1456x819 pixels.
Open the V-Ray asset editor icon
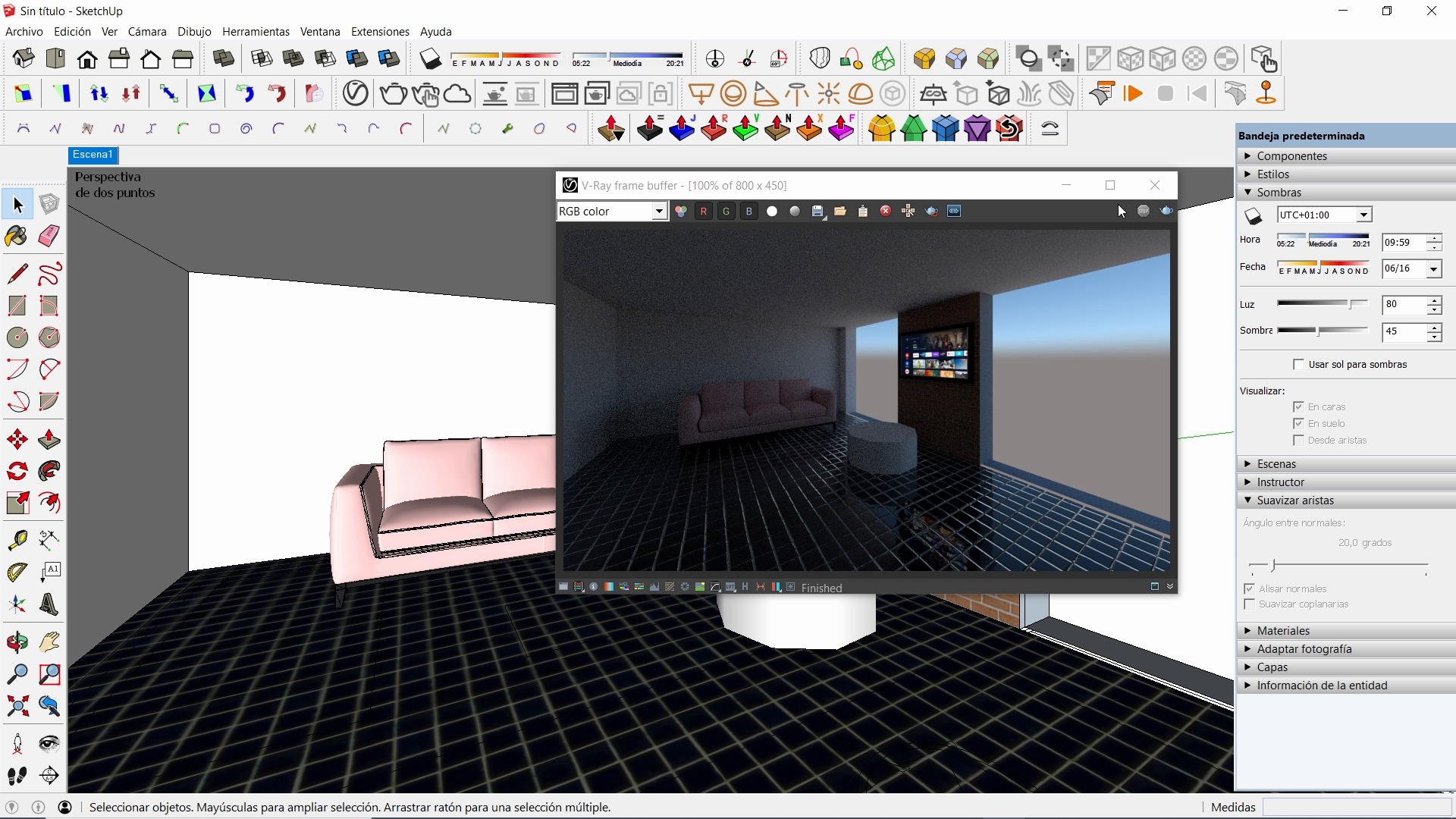coord(356,93)
